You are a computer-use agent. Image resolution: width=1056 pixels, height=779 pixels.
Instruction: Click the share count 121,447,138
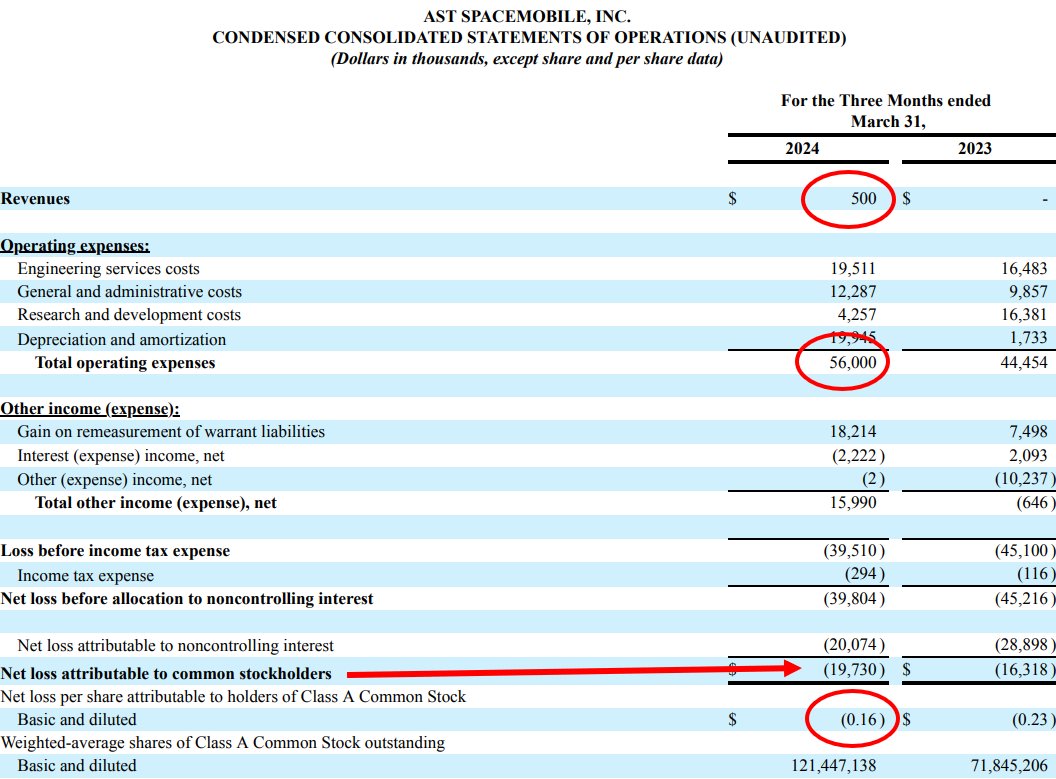[x=834, y=766]
